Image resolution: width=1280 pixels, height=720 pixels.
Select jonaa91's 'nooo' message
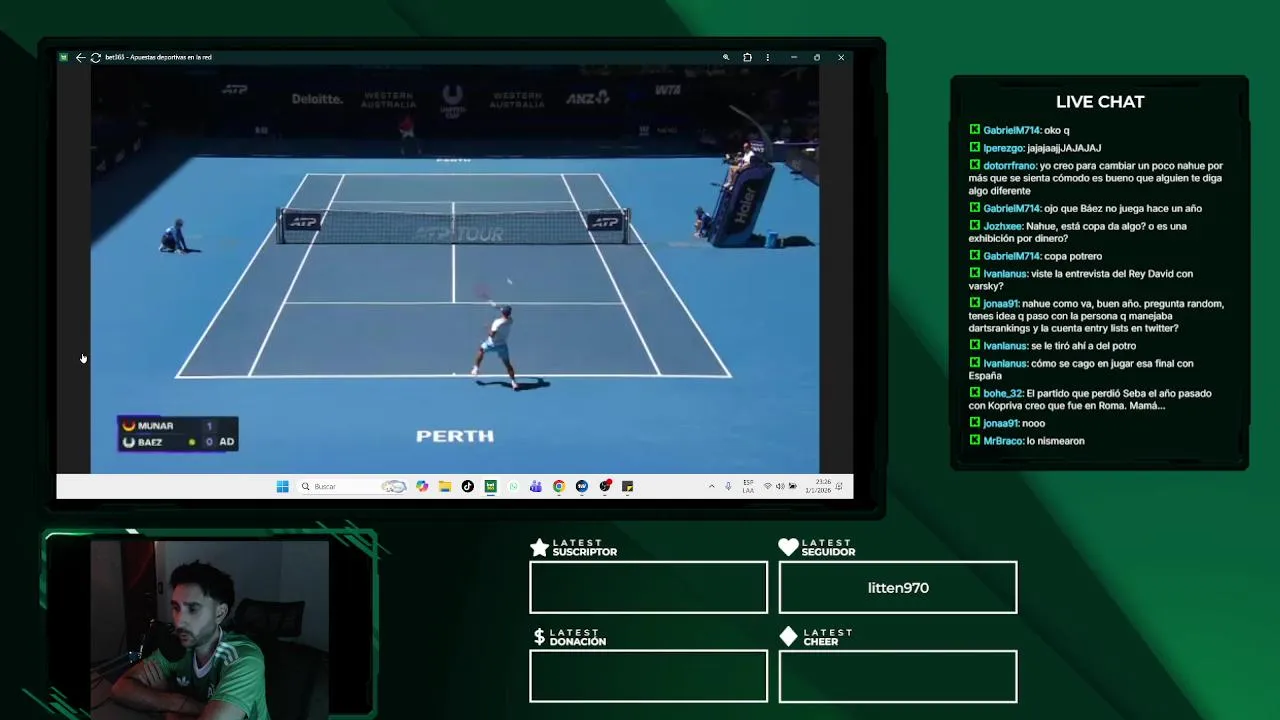point(1006,423)
